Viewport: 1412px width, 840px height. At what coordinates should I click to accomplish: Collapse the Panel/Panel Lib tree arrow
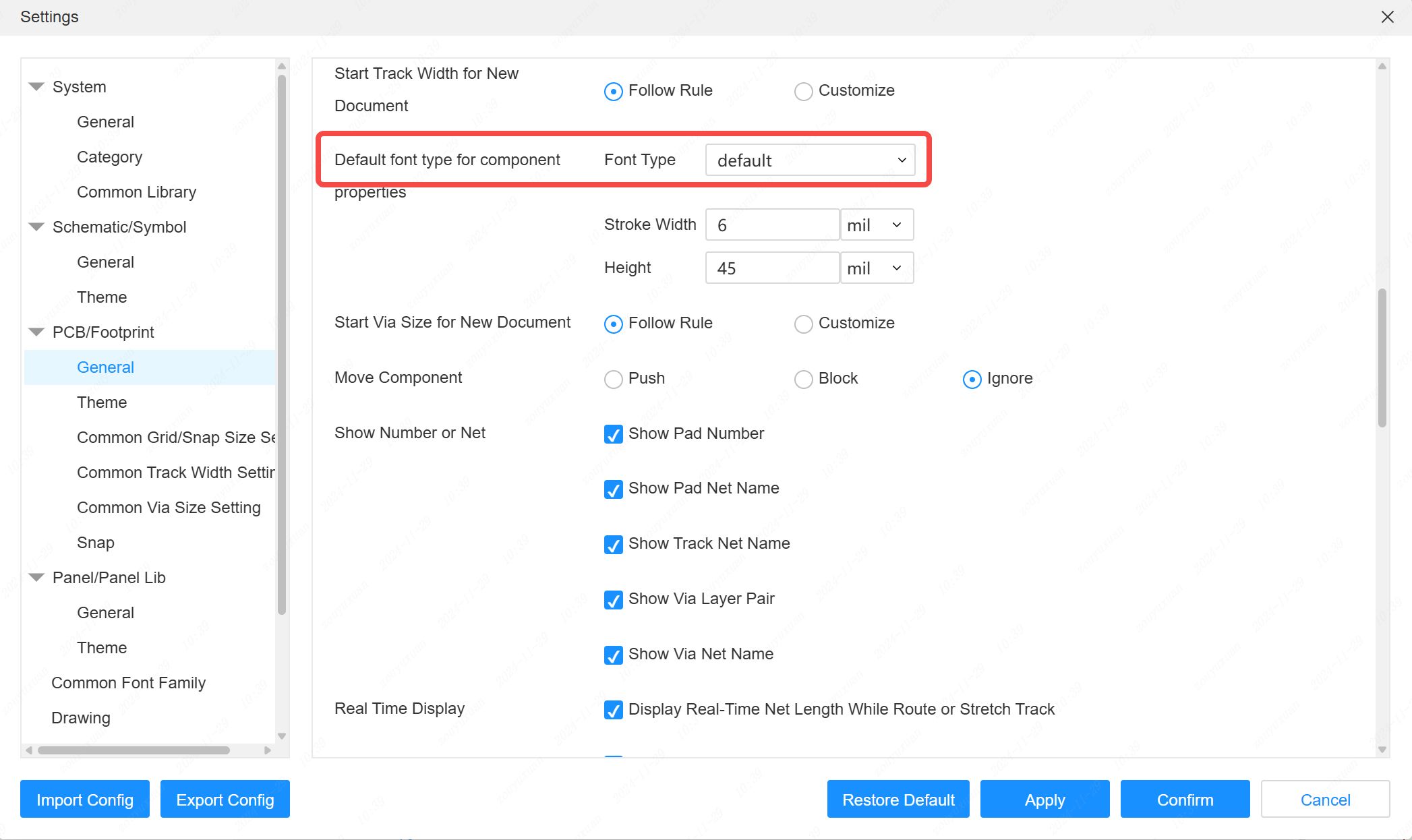37,578
